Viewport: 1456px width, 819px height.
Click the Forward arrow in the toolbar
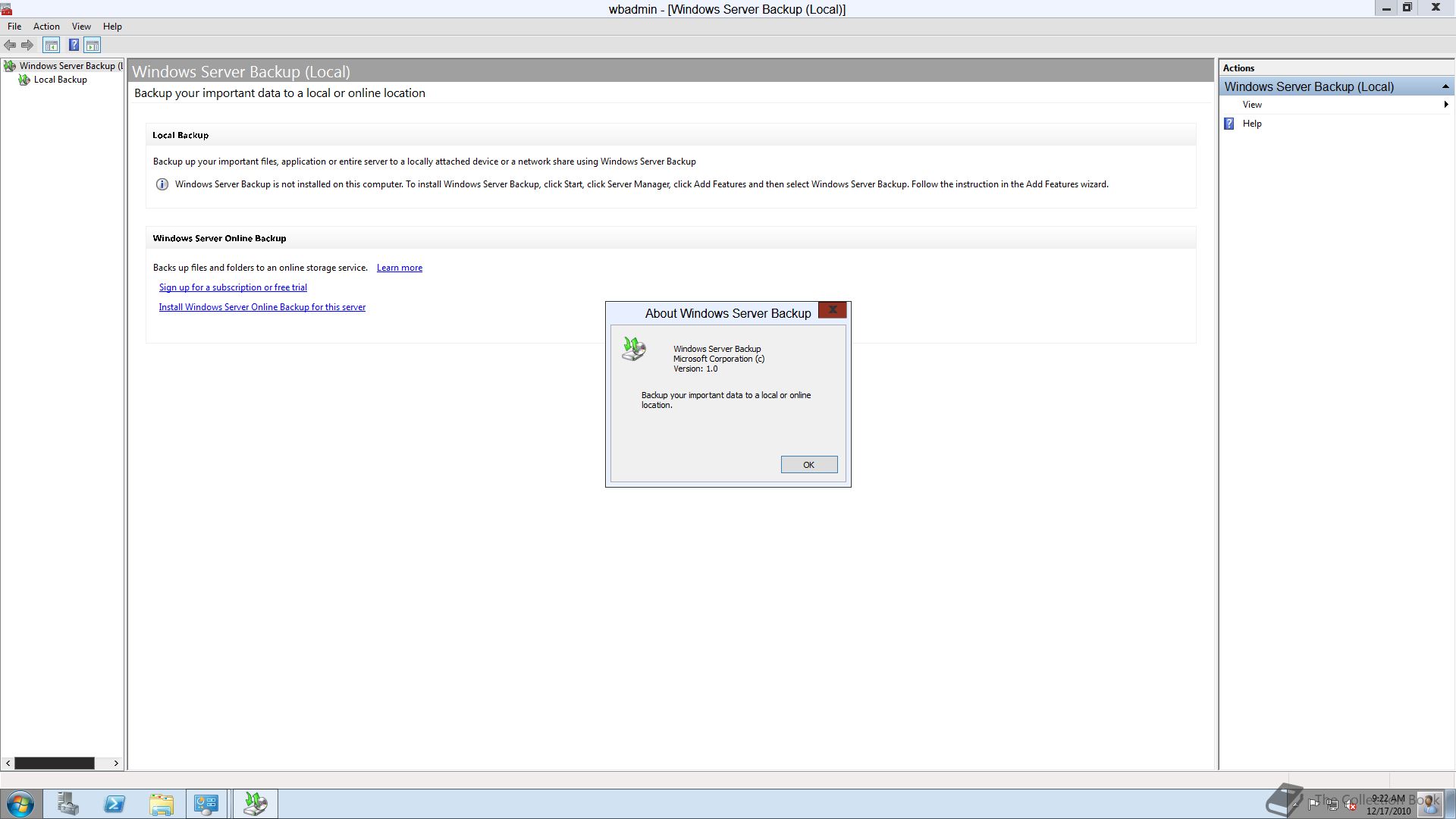(x=27, y=45)
